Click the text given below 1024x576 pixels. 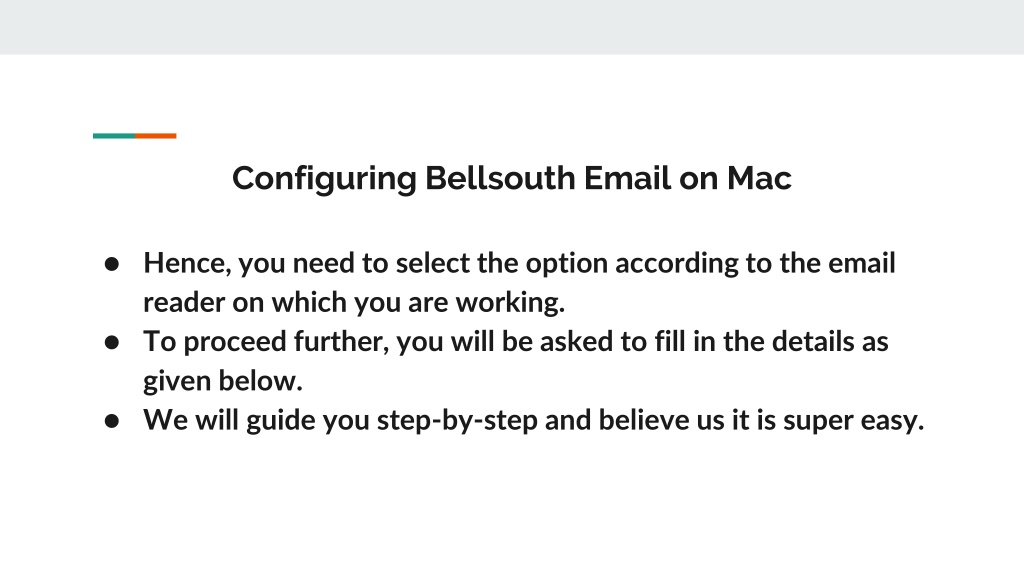click(x=223, y=381)
